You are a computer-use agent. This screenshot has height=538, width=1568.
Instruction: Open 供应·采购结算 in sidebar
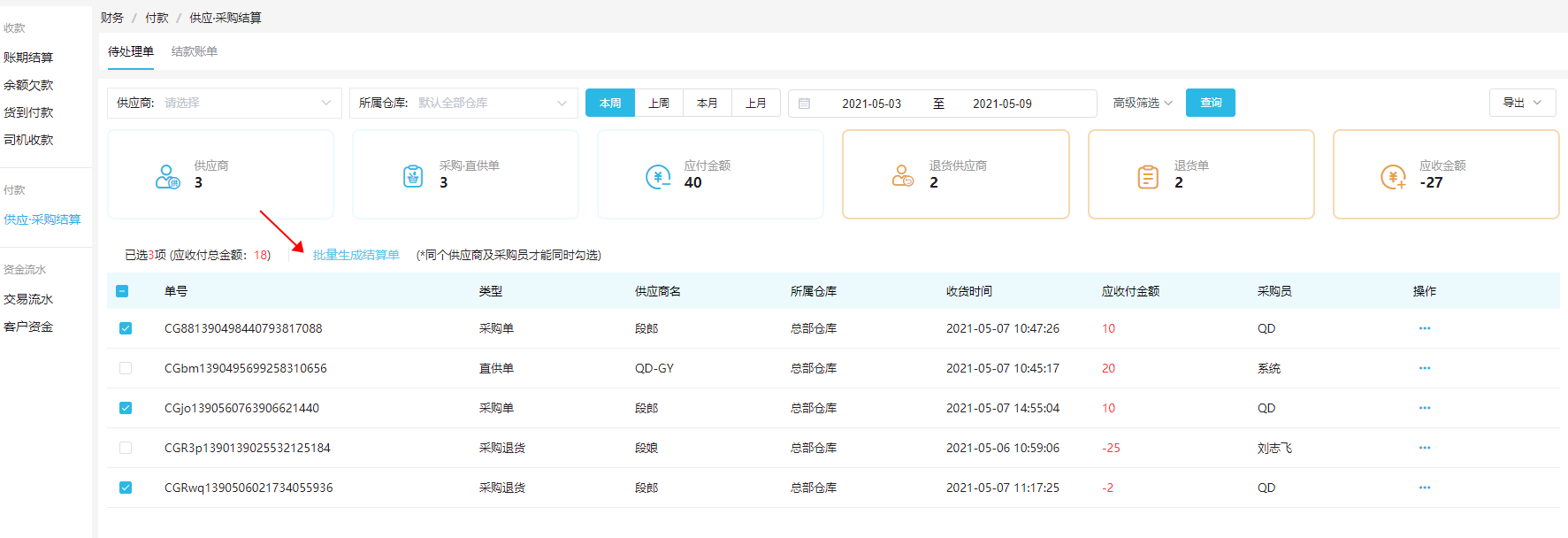(x=42, y=219)
